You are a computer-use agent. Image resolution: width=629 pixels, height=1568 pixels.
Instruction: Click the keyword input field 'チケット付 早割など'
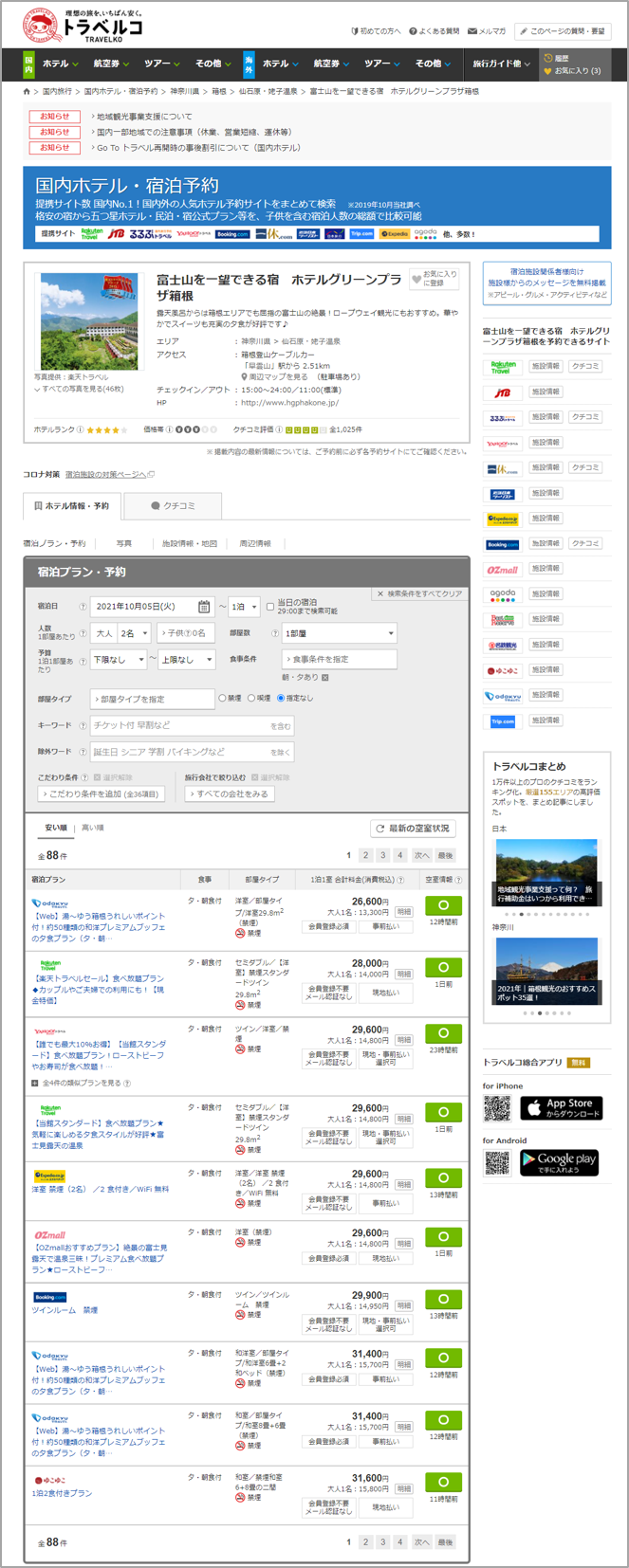click(x=180, y=725)
